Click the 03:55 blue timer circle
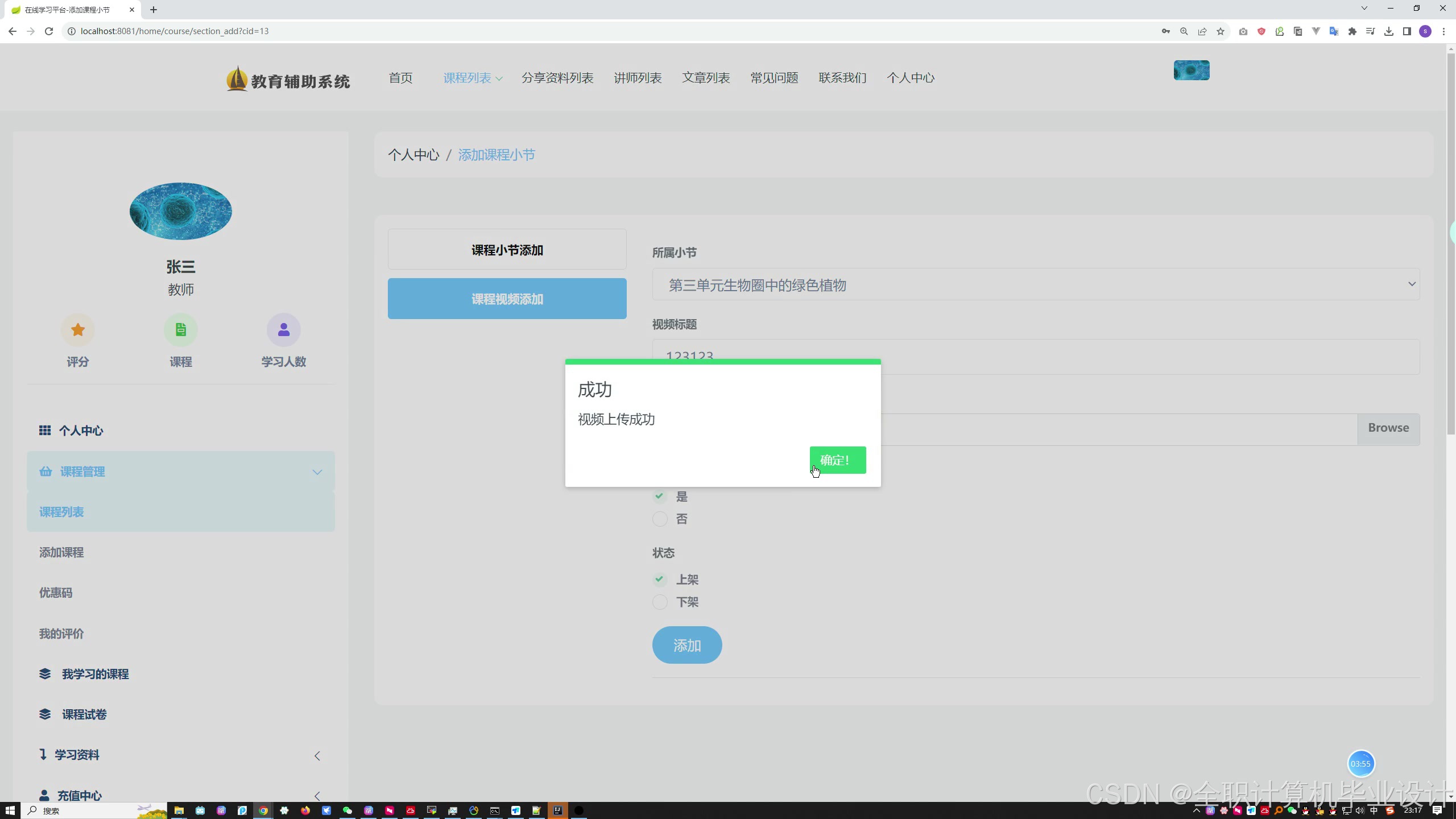This screenshot has width=1456, height=819. point(1360,764)
